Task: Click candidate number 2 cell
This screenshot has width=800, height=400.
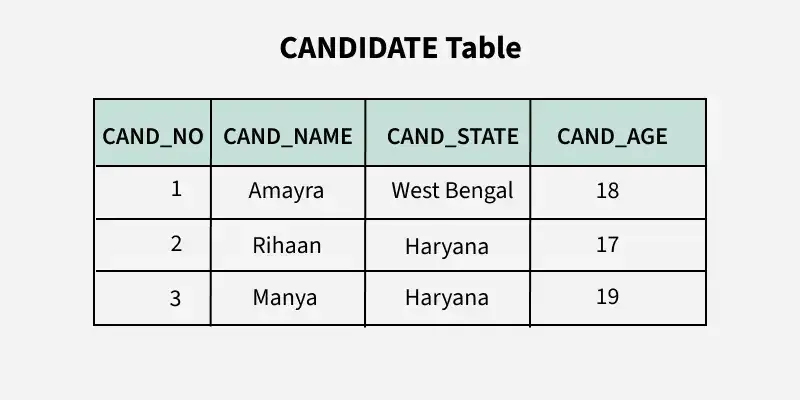Action: pyautogui.click(x=153, y=245)
